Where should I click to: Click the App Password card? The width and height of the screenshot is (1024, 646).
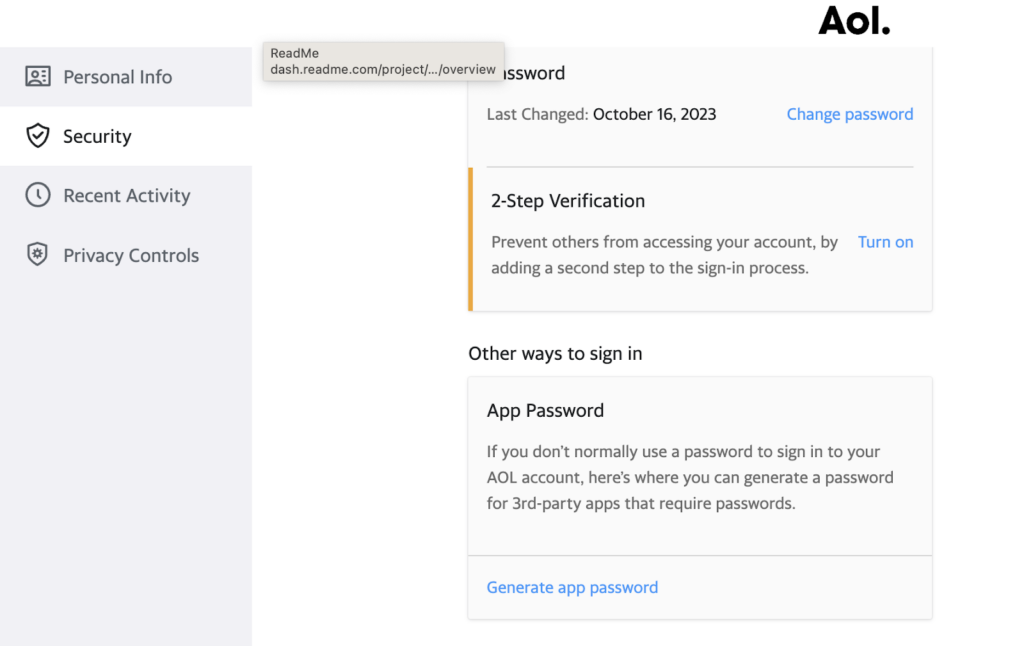coord(699,466)
